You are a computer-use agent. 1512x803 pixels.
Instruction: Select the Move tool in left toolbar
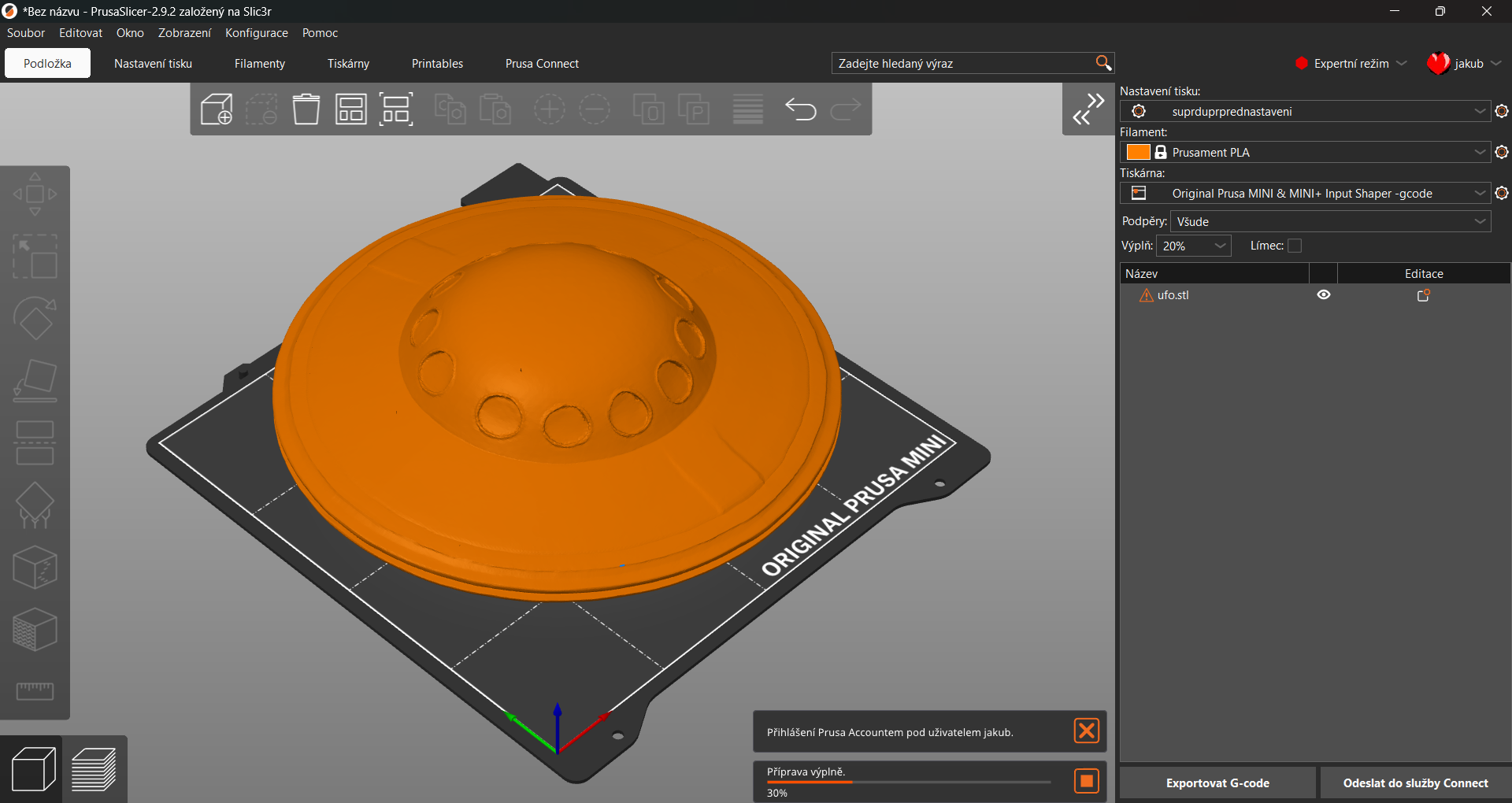pos(35,194)
